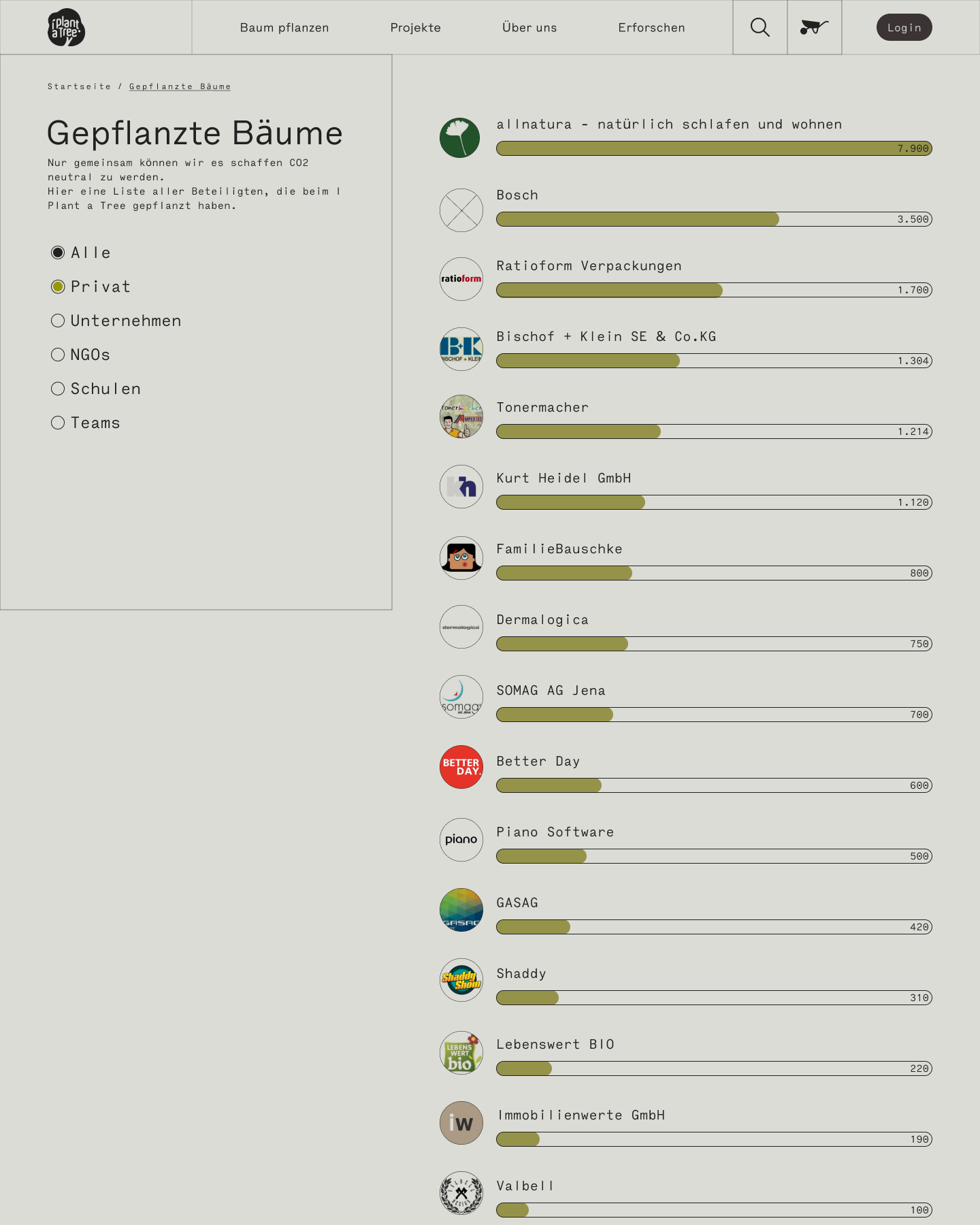Screen dimensions: 980x1225
Task: Open the Piano Software logo
Action: [461, 839]
